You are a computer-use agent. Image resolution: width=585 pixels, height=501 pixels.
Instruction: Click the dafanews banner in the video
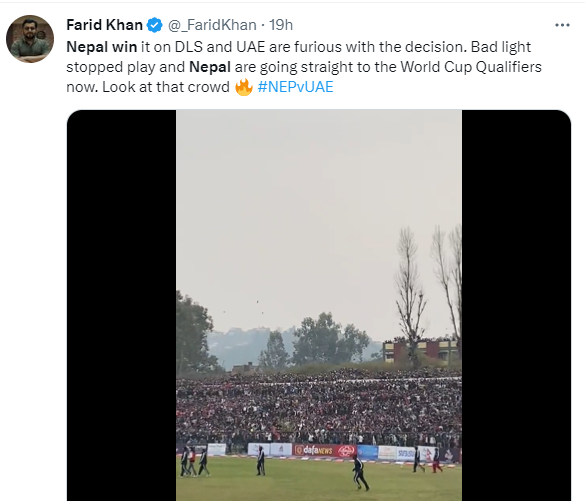tap(324, 451)
